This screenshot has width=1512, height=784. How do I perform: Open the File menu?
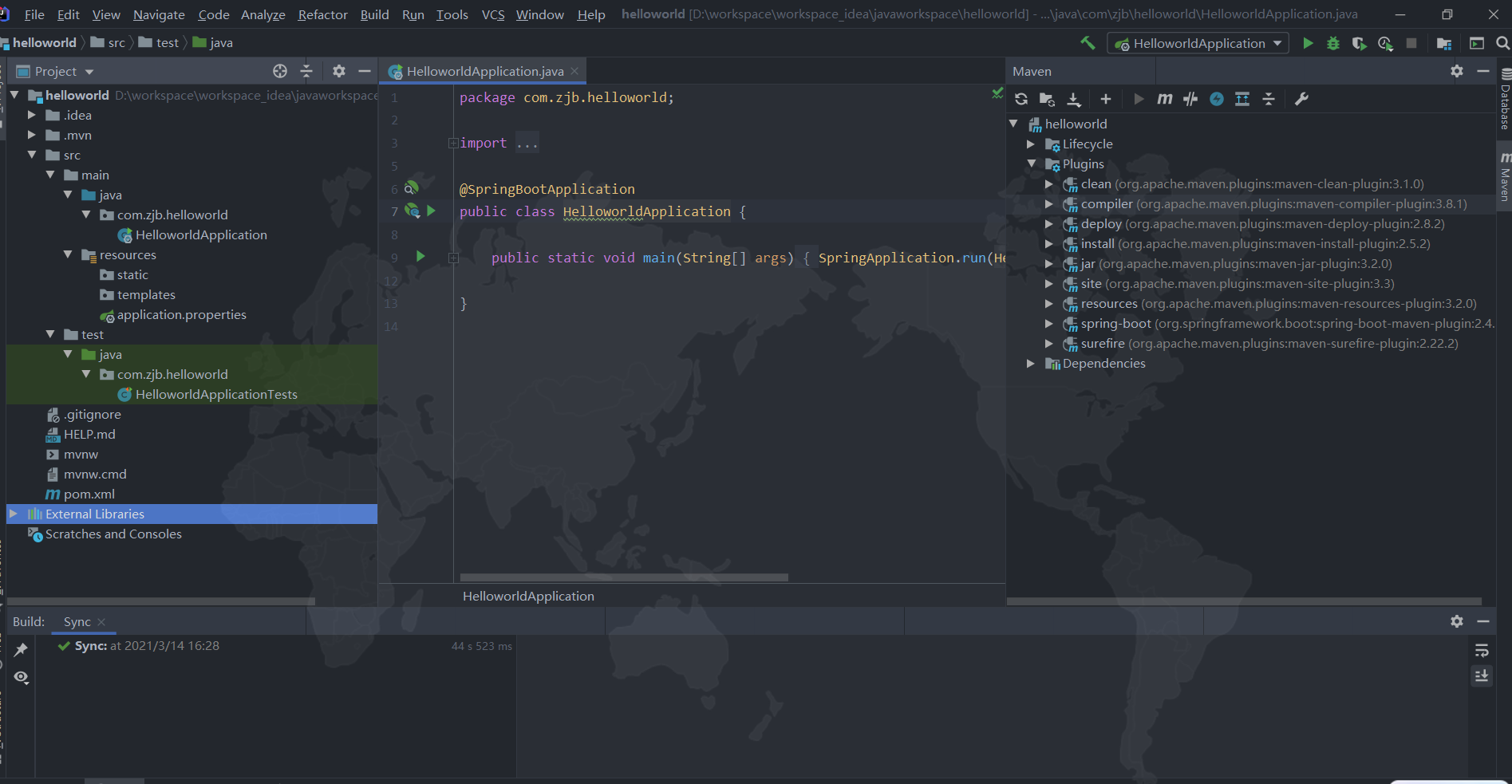point(34,14)
